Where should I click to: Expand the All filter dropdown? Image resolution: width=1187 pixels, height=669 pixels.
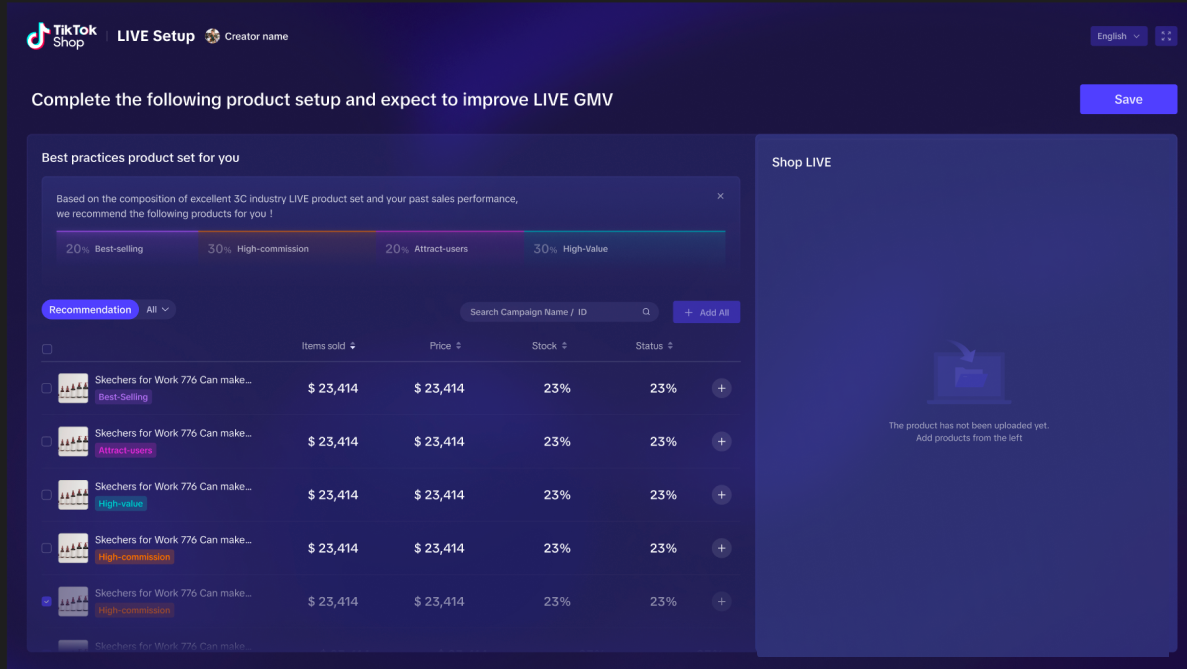[158, 310]
